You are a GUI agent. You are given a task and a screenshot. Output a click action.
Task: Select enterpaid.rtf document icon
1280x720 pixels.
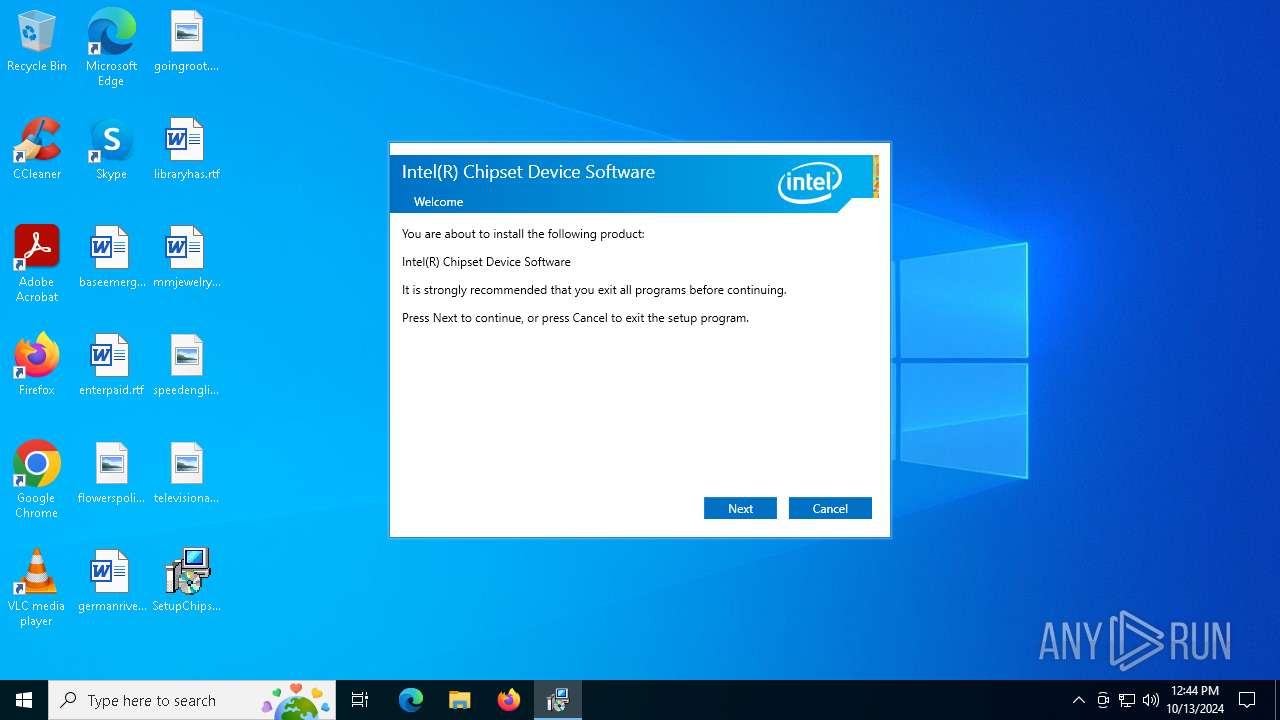coord(111,366)
